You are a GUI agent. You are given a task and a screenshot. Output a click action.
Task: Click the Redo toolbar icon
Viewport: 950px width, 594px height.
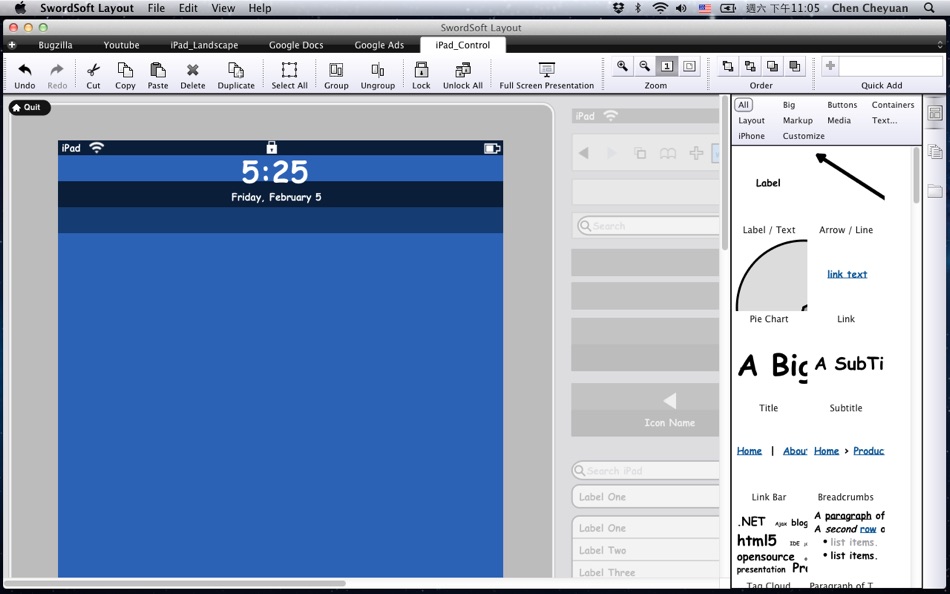(x=57, y=70)
